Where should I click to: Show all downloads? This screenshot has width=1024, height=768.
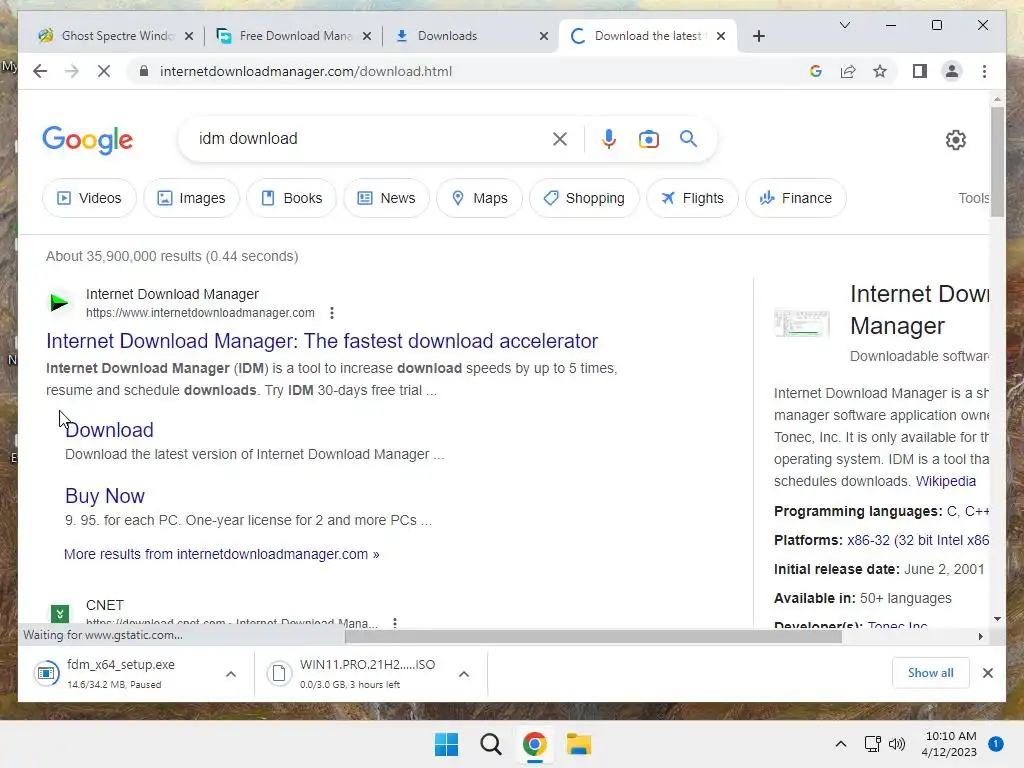(930, 673)
